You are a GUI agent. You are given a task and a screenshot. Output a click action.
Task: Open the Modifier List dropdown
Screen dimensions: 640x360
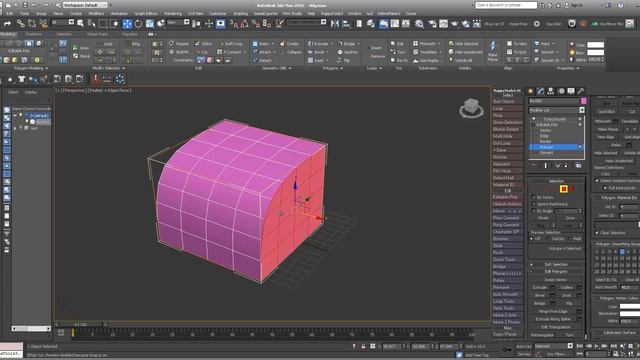click(557, 110)
